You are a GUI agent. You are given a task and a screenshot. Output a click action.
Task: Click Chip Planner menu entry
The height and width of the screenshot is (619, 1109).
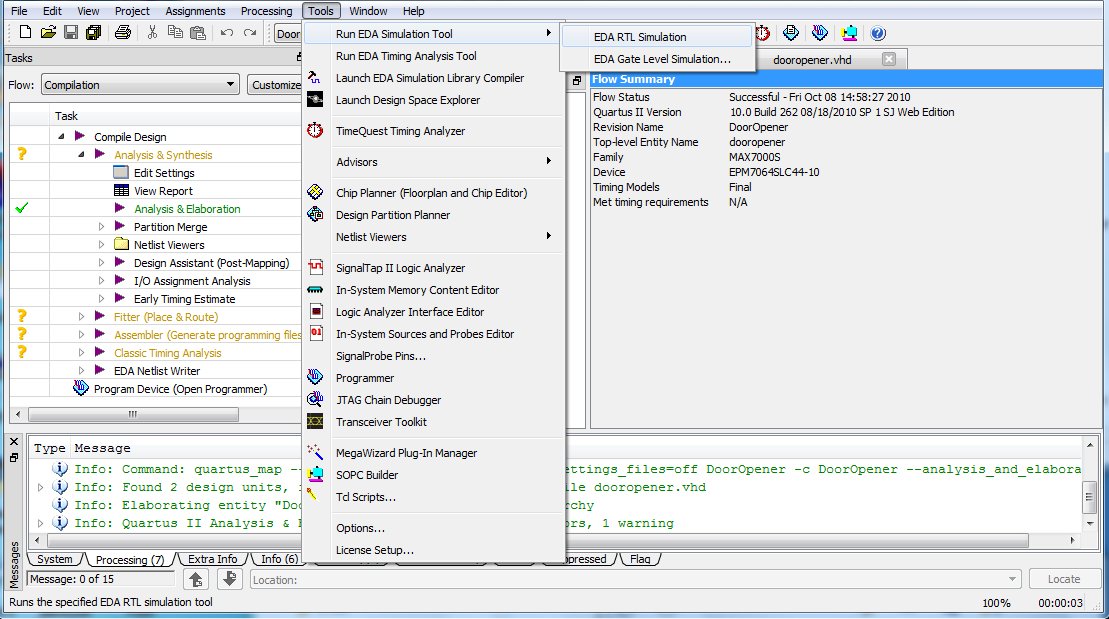(431, 193)
